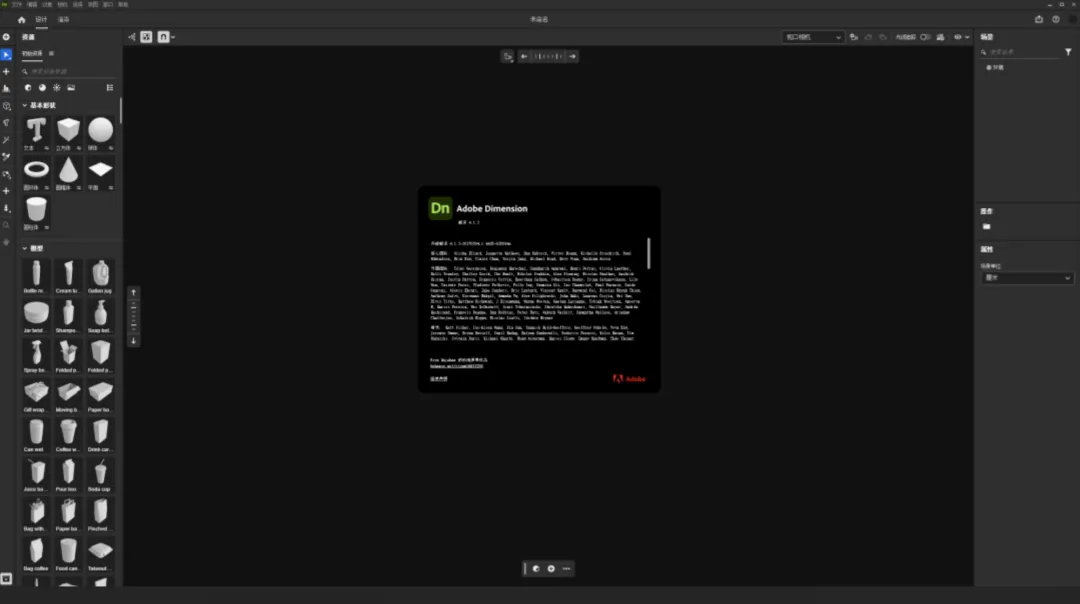Click the add-content plus circle icon
This screenshot has width=1080, height=604.
(x=6, y=37)
